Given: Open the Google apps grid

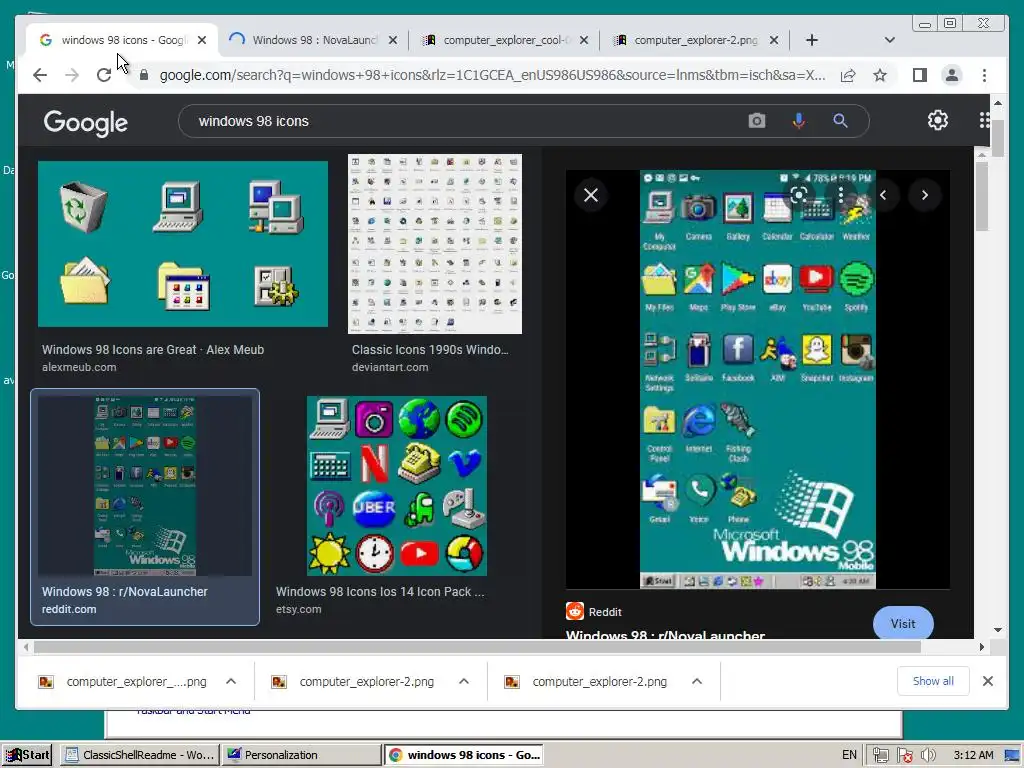Looking at the screenshot, I should pyautogui.click(x=984, y=120).
